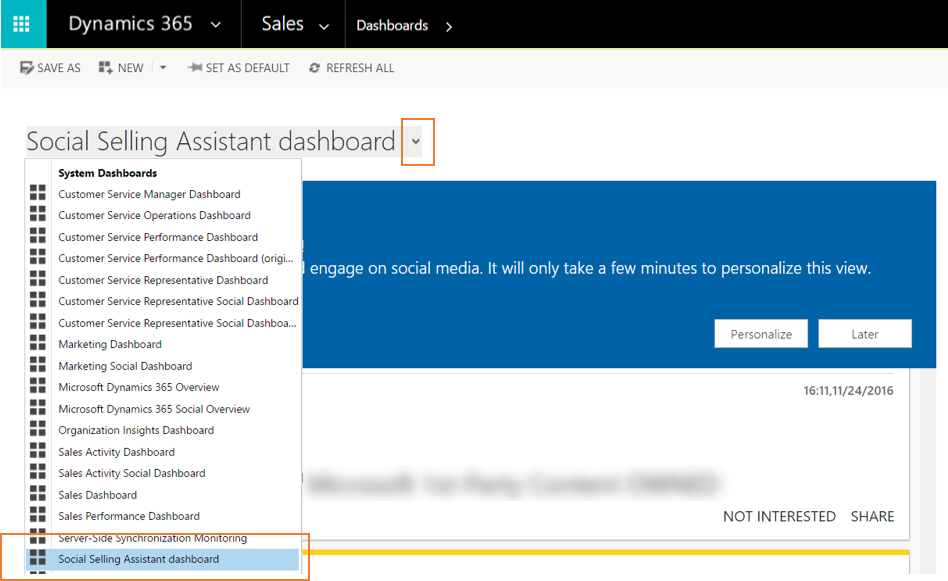This screenshot has height=581, width=948.
Task: Select Organization Insights Dashboard
Action: click(x=136, y=430)
